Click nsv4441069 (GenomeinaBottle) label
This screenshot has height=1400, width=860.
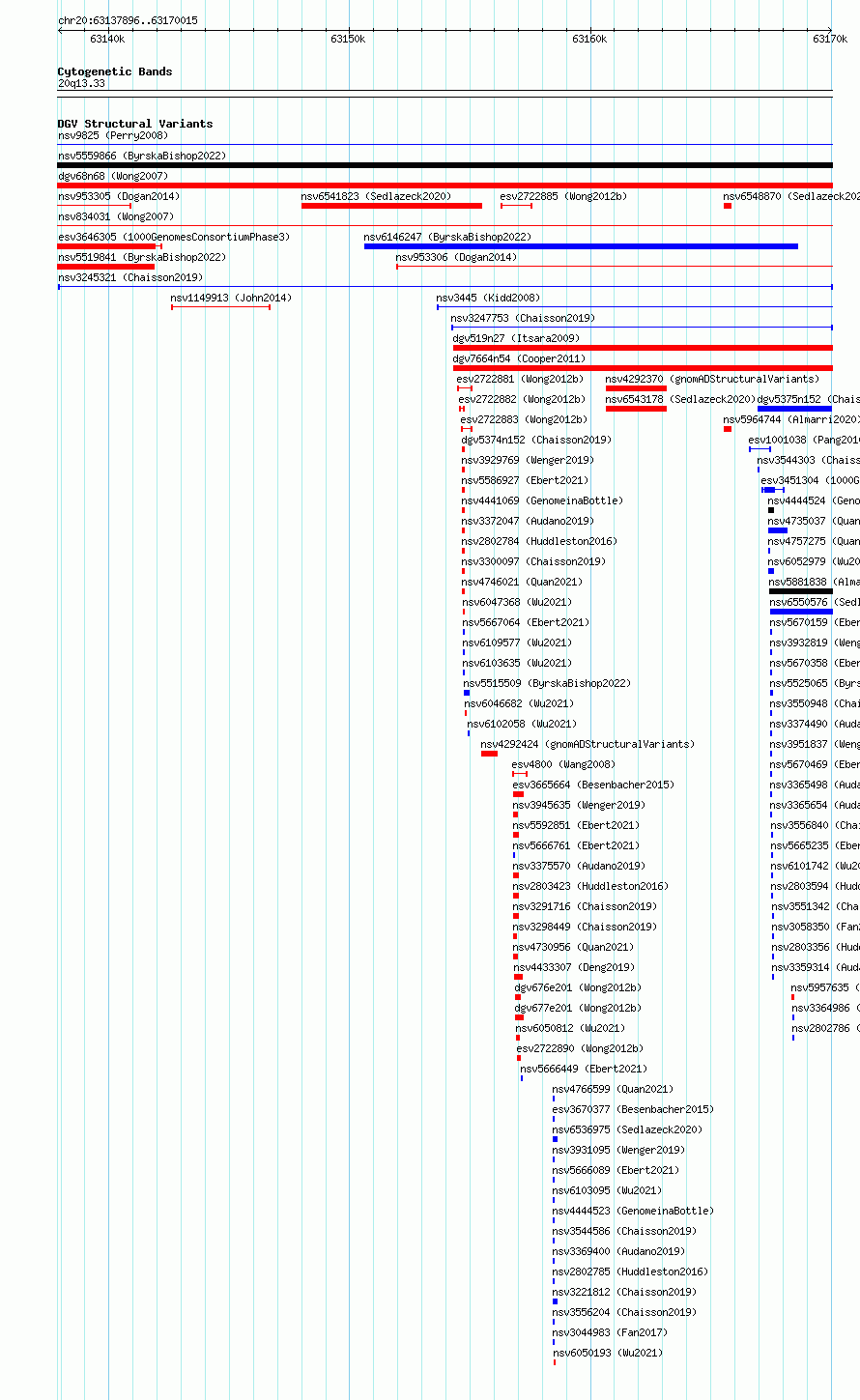(542, 500)
